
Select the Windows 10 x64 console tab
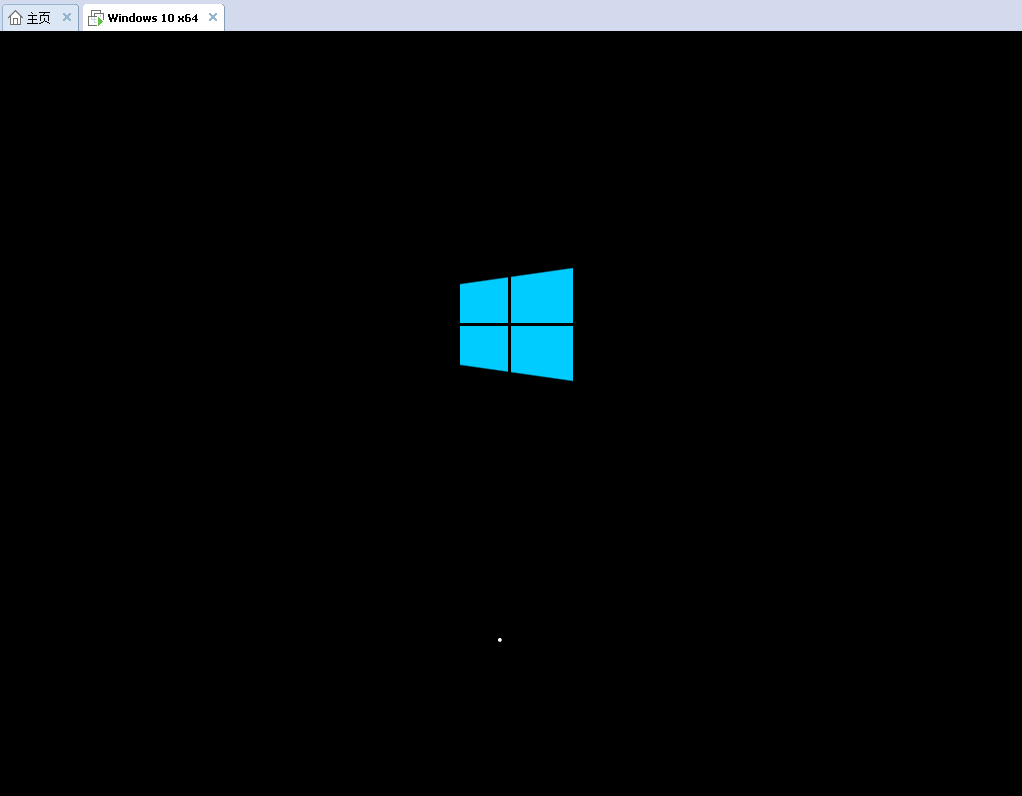point(150,17)
